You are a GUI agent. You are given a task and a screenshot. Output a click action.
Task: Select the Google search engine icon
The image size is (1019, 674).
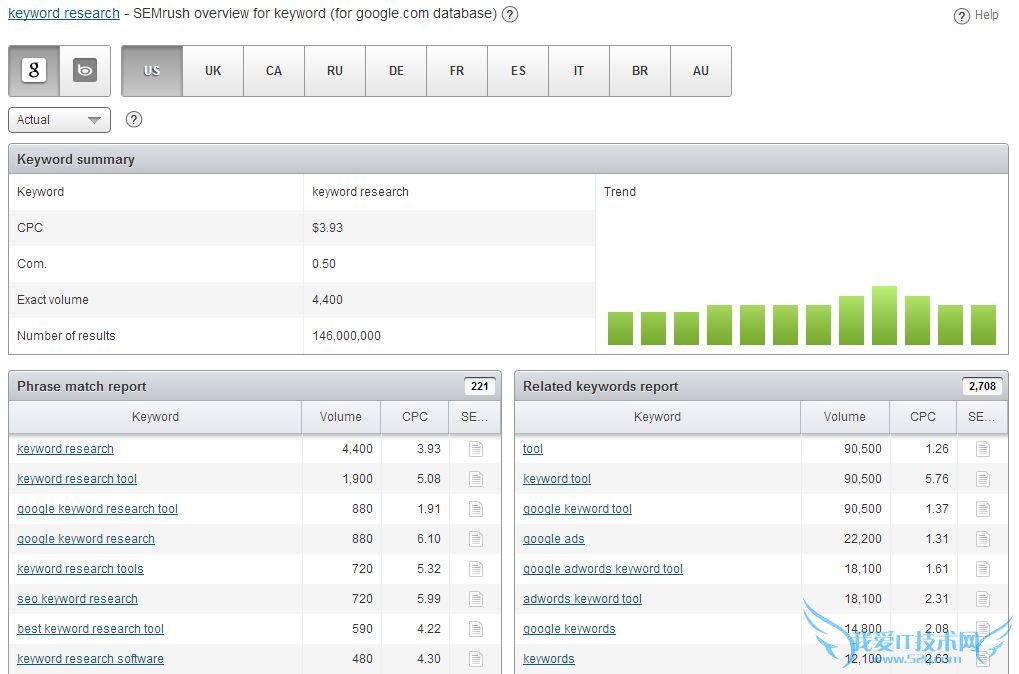click(x=34, y=71)
